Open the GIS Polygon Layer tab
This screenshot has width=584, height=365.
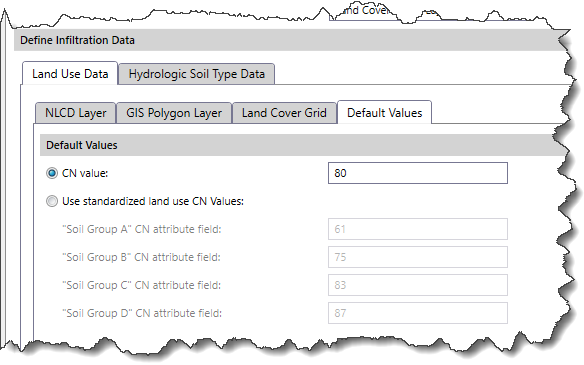(174, 113)
